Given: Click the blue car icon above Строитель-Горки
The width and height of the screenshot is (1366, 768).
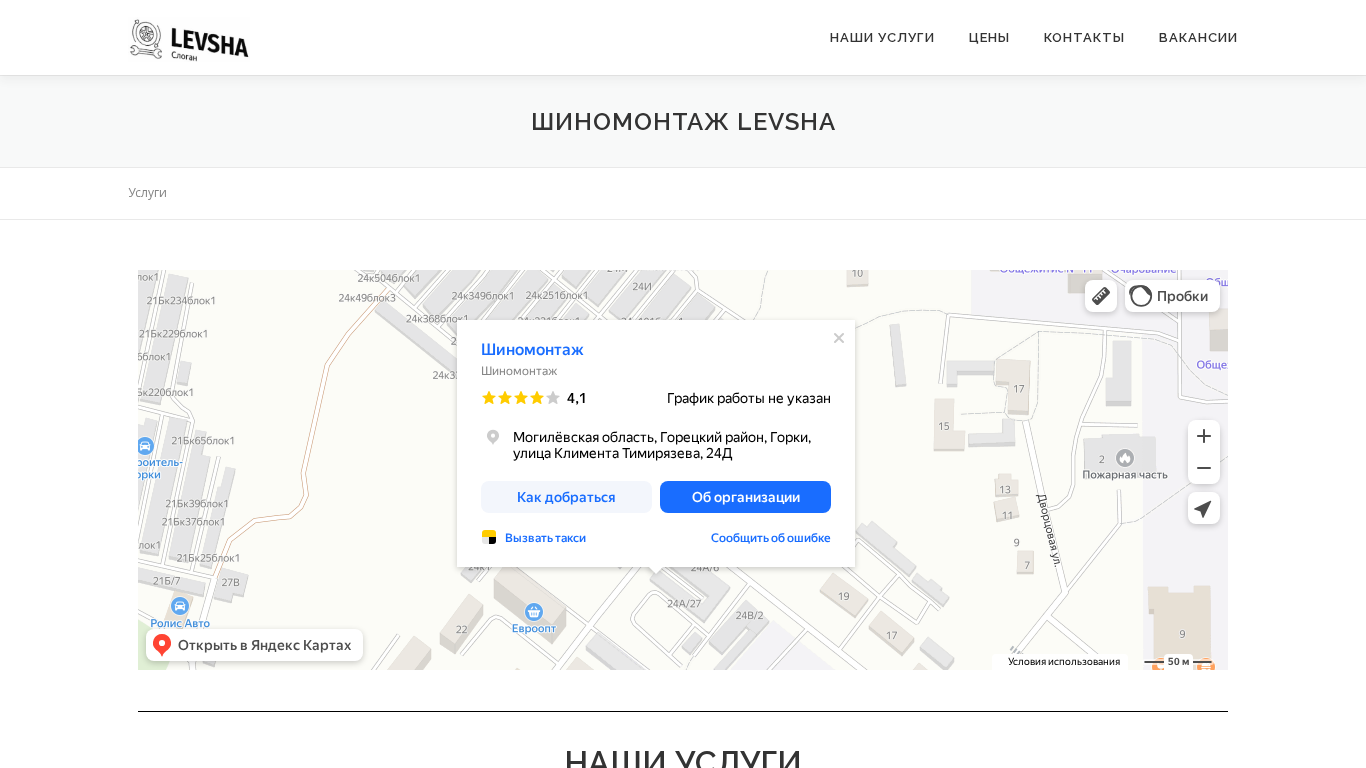Looking at the screenshot, I should click(145, 446).
